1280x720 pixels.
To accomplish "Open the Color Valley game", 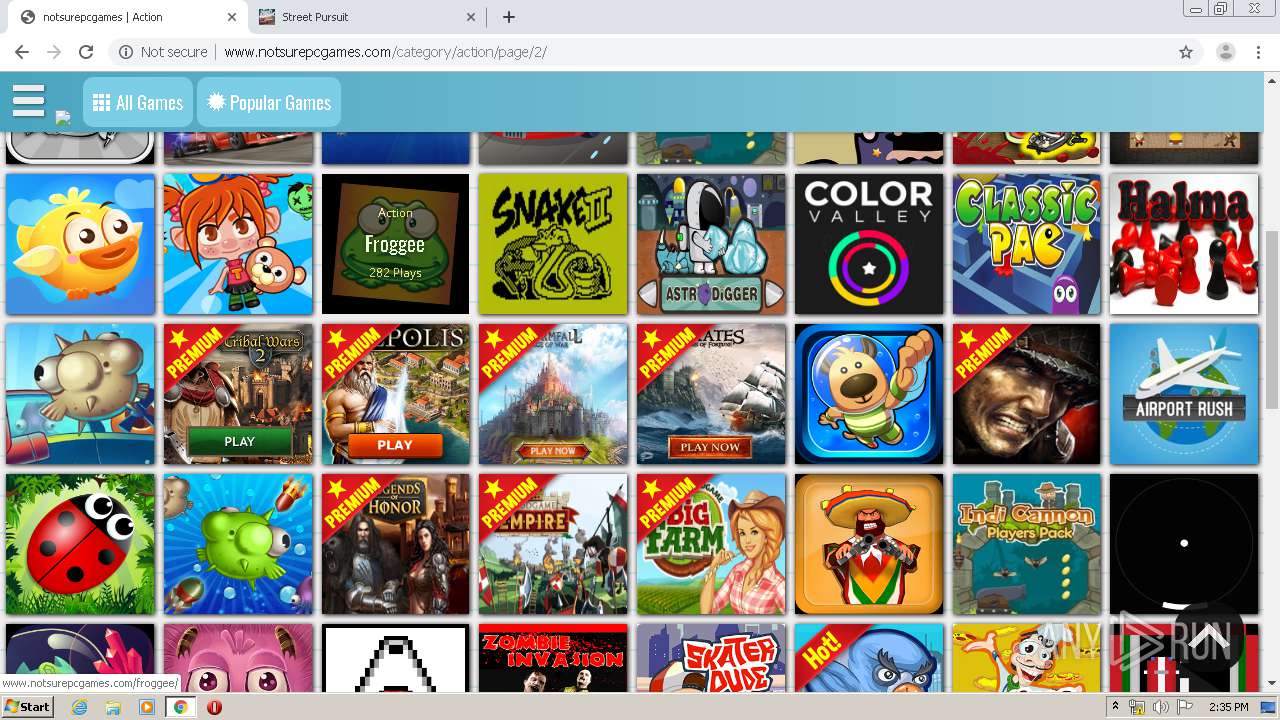I will (x=869, y=244).
